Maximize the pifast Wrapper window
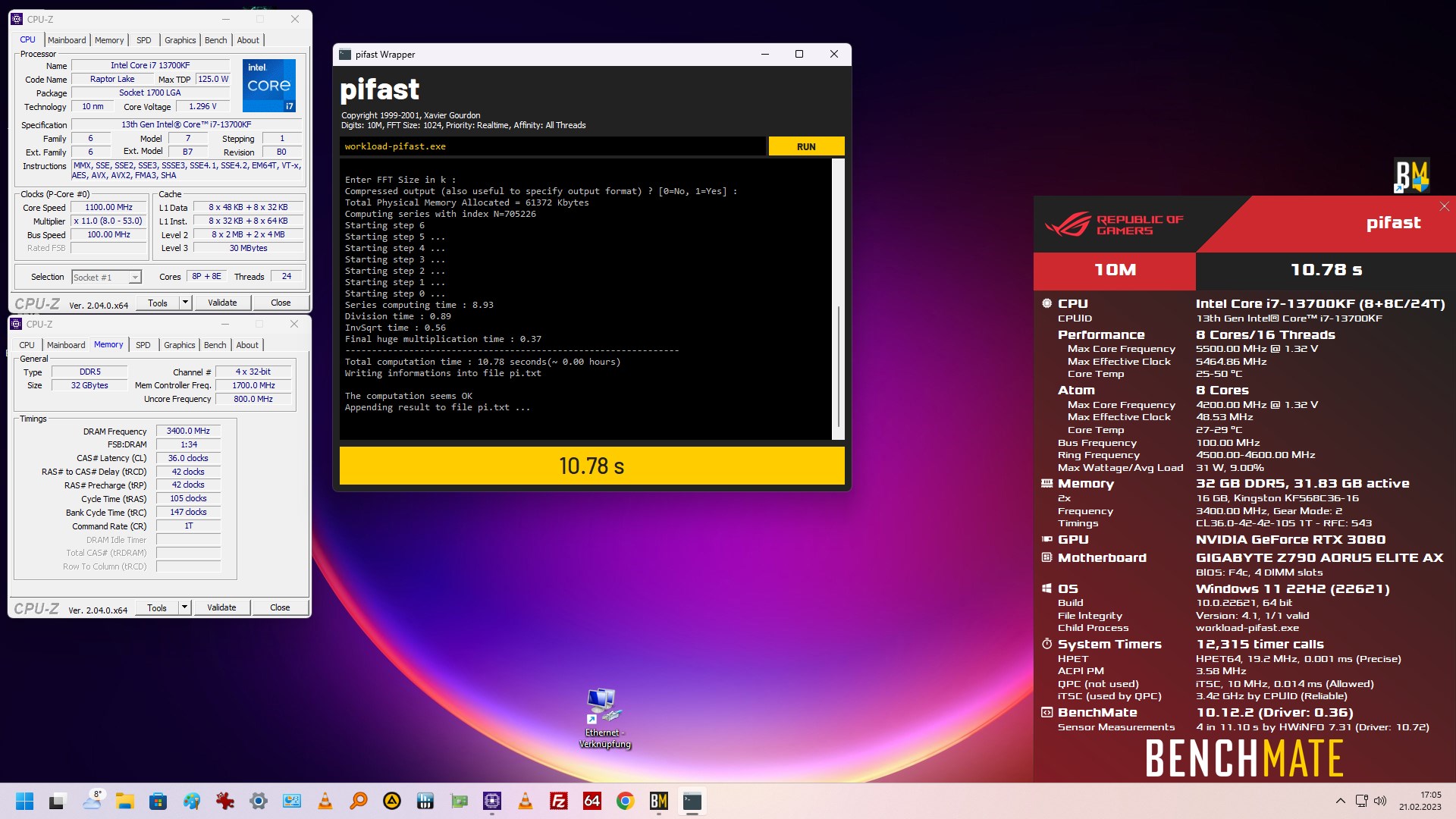This screenshot has width=1456, height=819. (x=799, y=54)
